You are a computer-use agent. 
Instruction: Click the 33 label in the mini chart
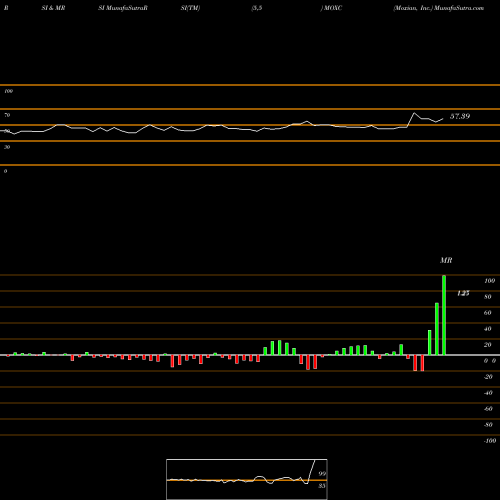click(322, 486)
